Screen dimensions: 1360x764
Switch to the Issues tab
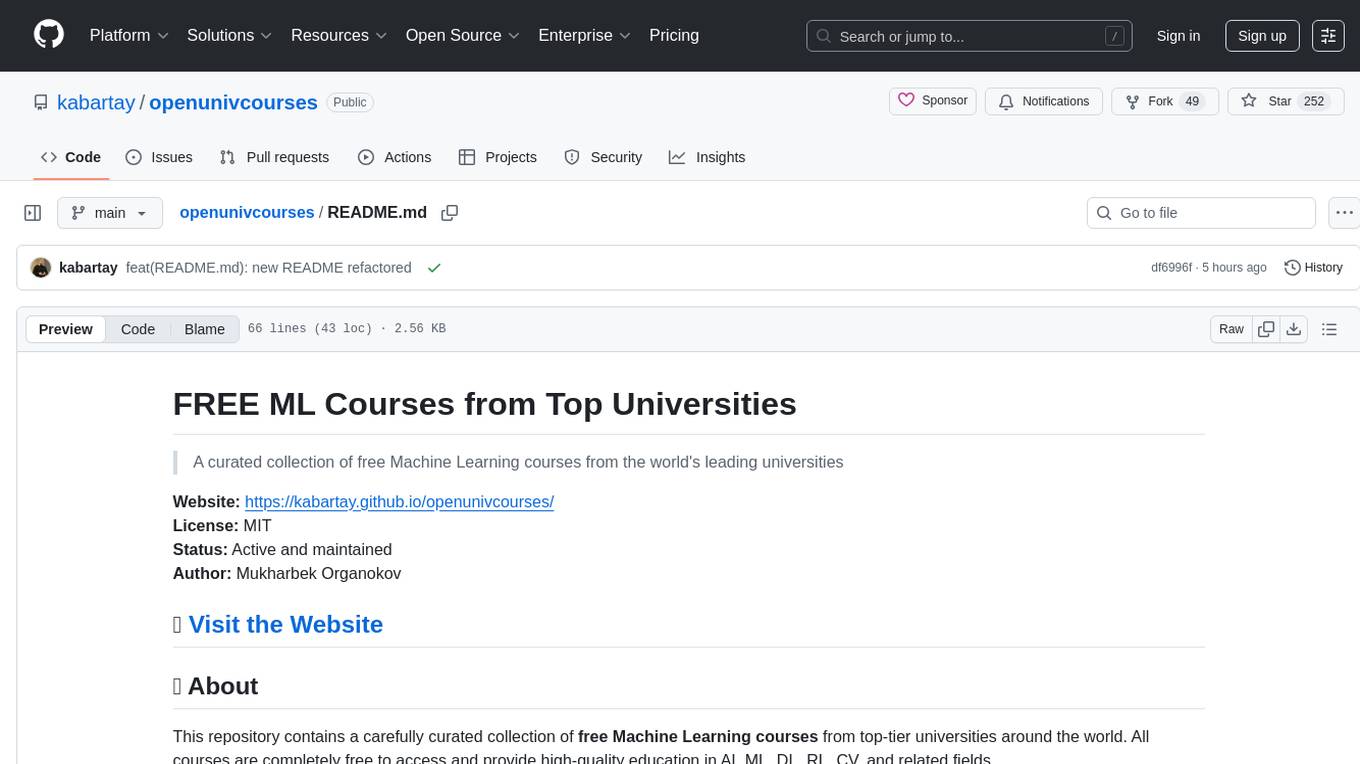(x=159, y=157)
